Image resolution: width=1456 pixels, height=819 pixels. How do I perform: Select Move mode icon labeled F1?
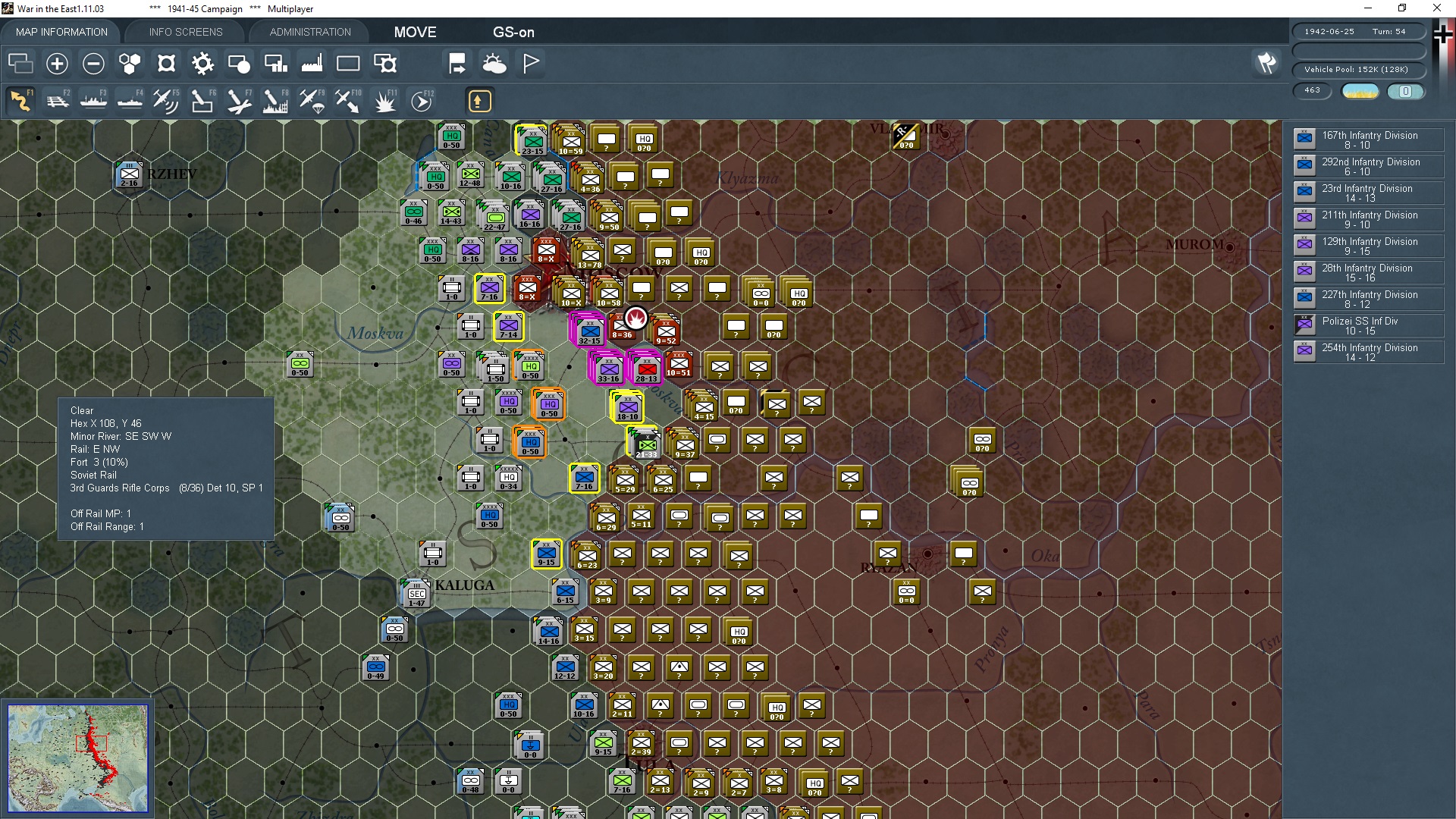[x=20, y=101]
